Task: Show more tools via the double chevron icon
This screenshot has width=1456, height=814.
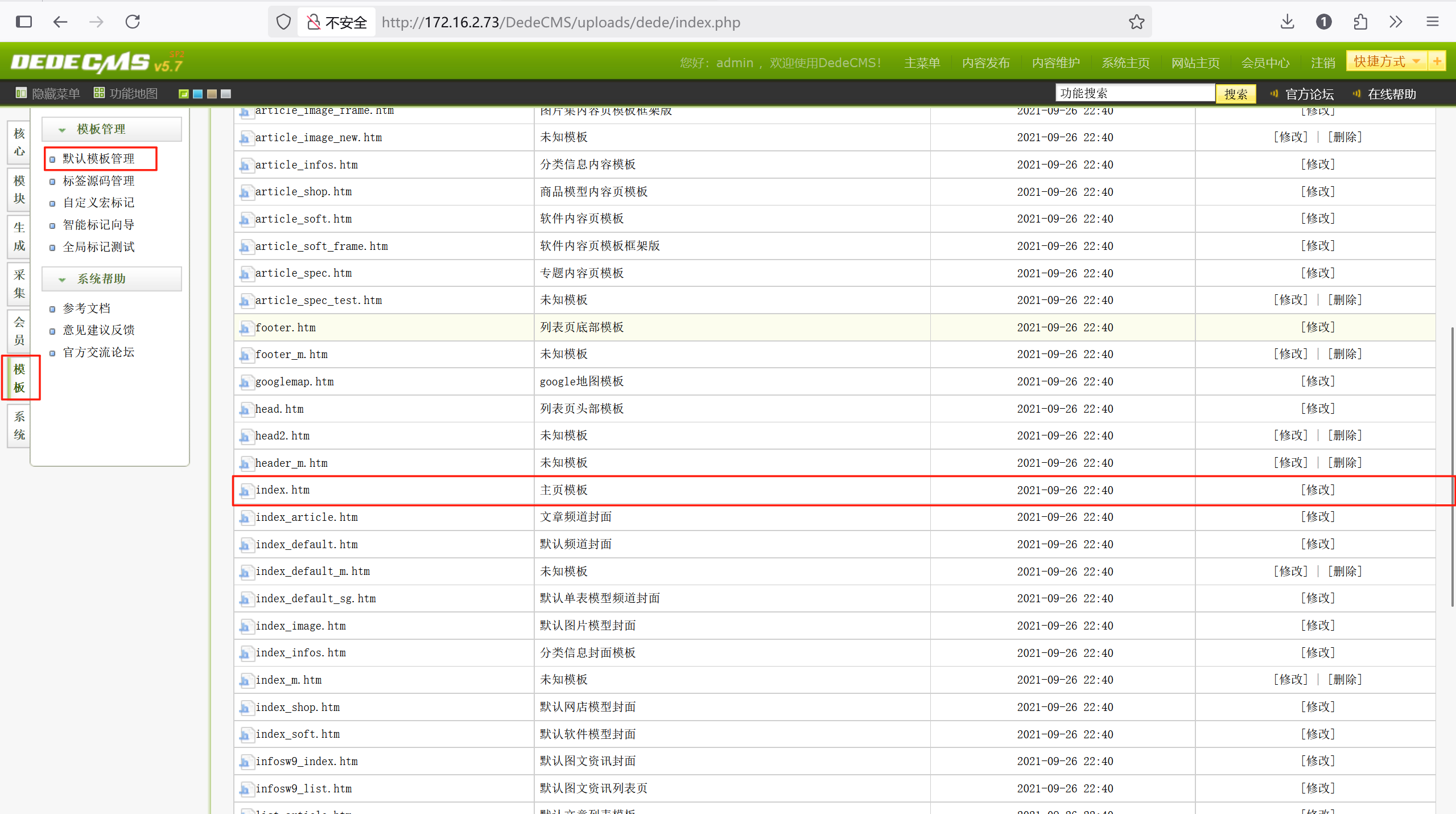Action: (1396, 22)
